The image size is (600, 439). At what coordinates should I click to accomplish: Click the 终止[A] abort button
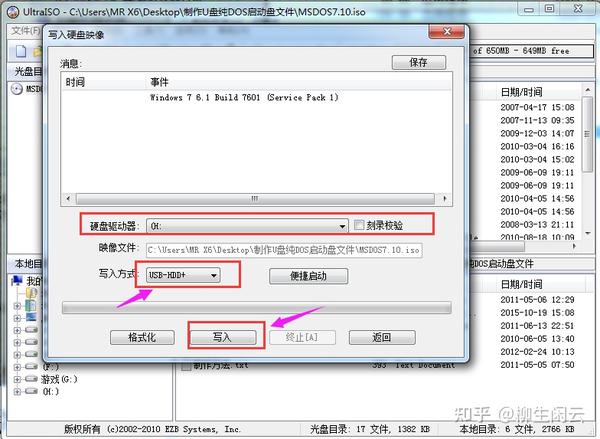click(302, 337)
